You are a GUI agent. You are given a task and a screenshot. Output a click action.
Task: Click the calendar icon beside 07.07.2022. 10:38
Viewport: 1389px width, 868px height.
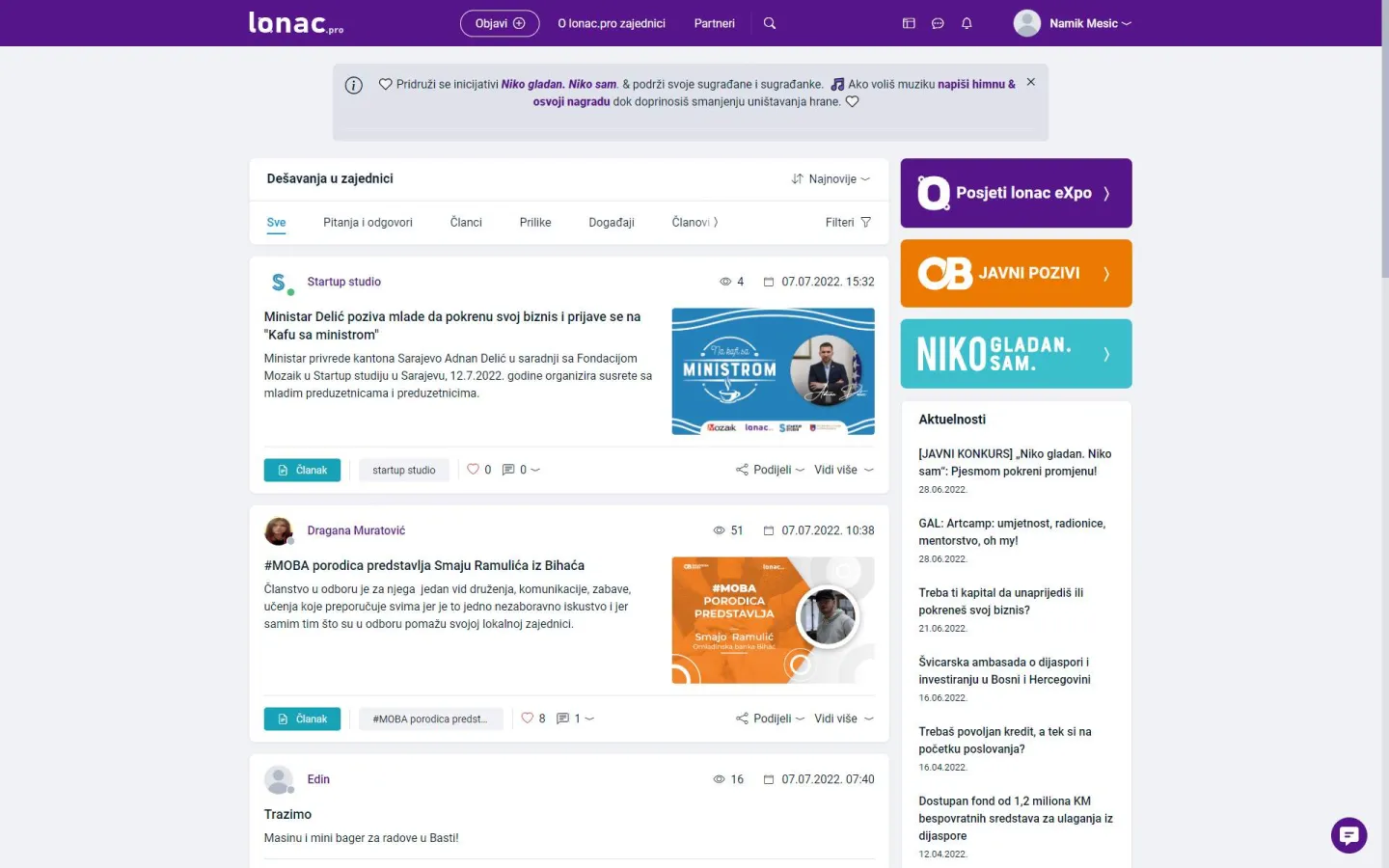[769, 530]
